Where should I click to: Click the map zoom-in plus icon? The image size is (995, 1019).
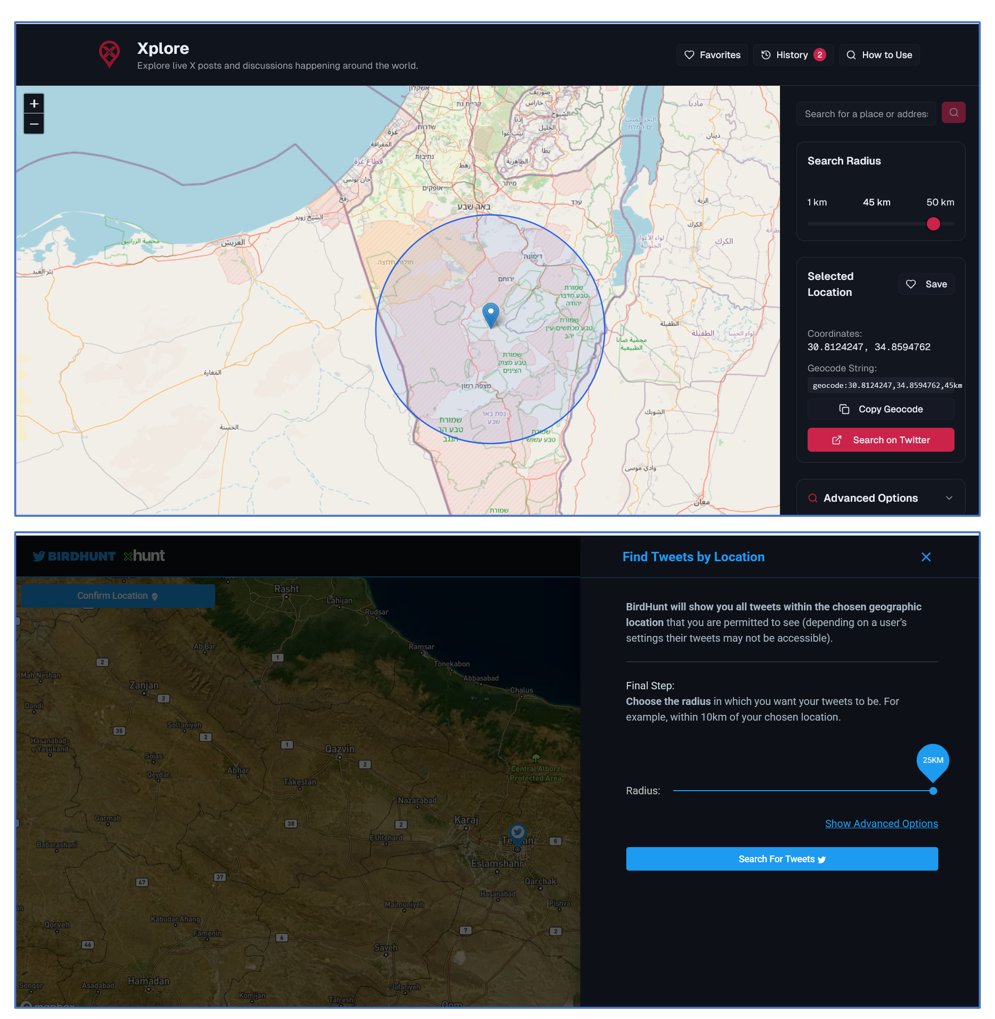point(34,103)
